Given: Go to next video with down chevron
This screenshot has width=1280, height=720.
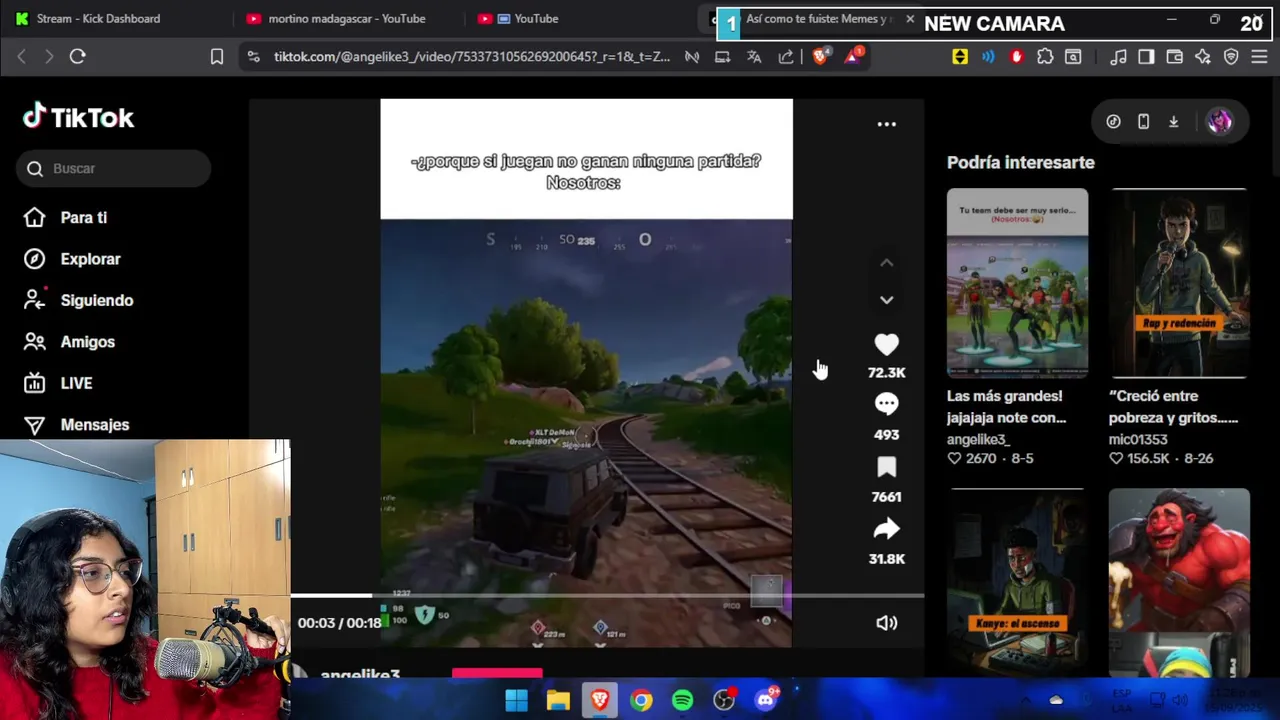Looking at the screenshot, I should (886, 299).
